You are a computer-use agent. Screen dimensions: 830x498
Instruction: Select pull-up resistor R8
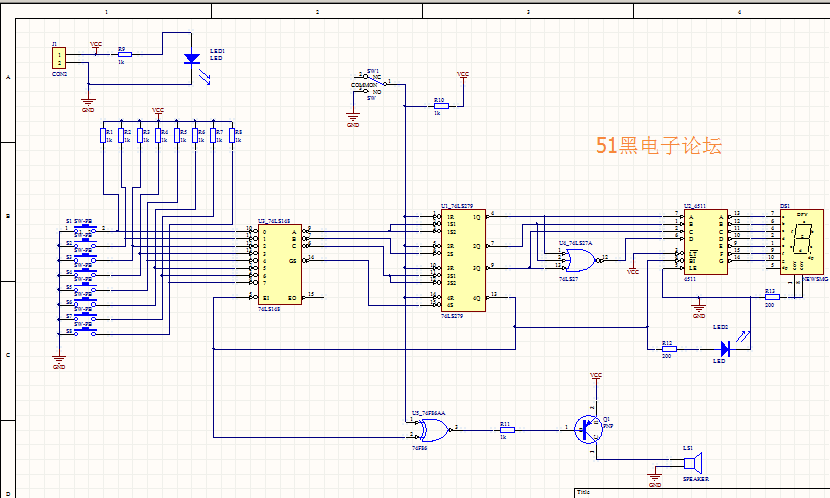coord(232,135)
